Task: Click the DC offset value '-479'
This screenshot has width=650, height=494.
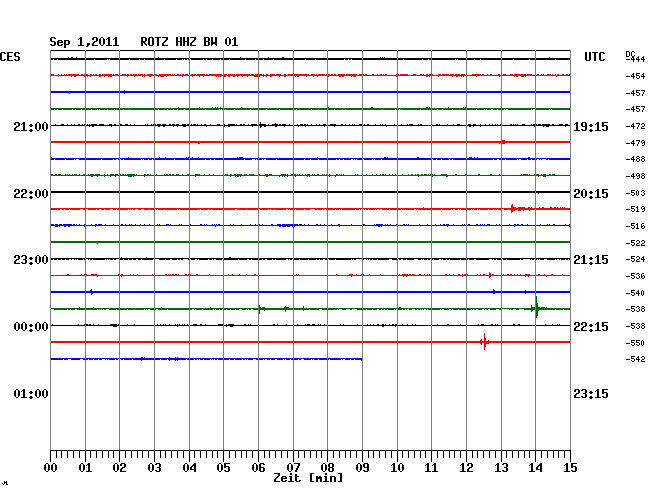Action: pyautogui.click(x=635, y=143)
